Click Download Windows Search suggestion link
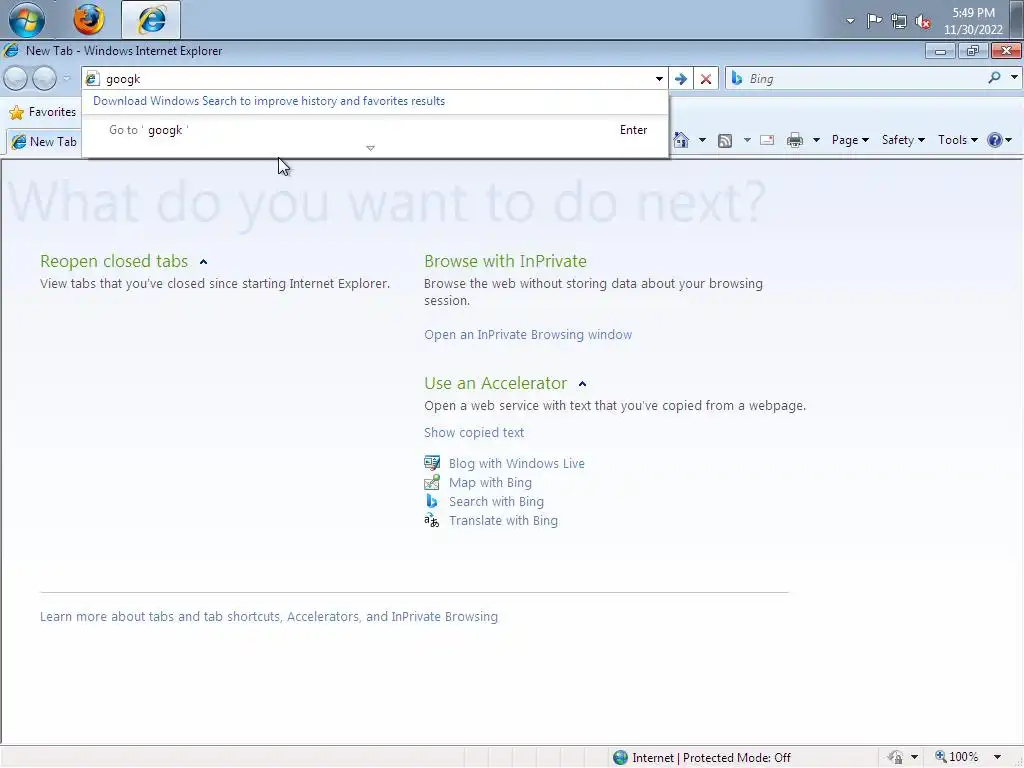1024x768 pixels. 268,101
